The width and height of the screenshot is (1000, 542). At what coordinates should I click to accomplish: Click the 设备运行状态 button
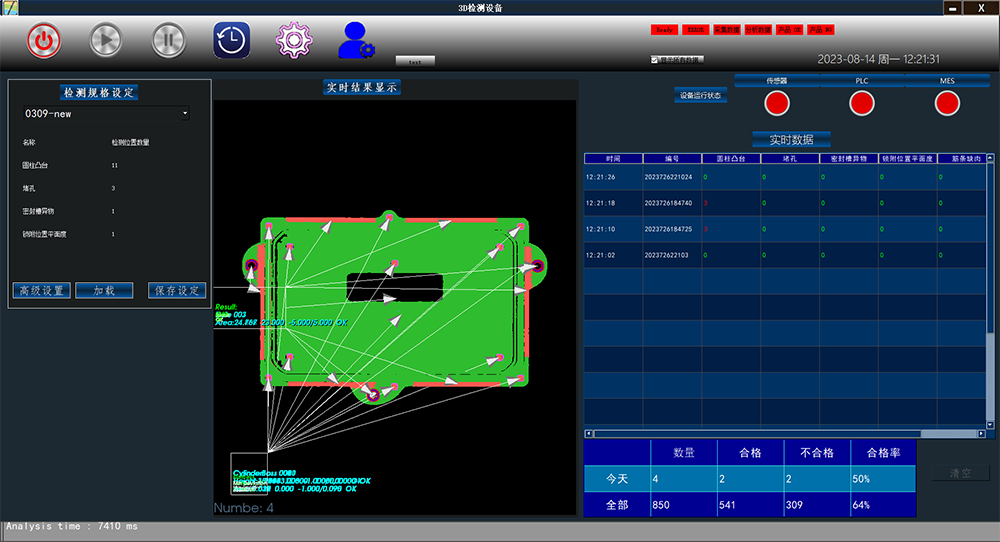click(700, 96)
